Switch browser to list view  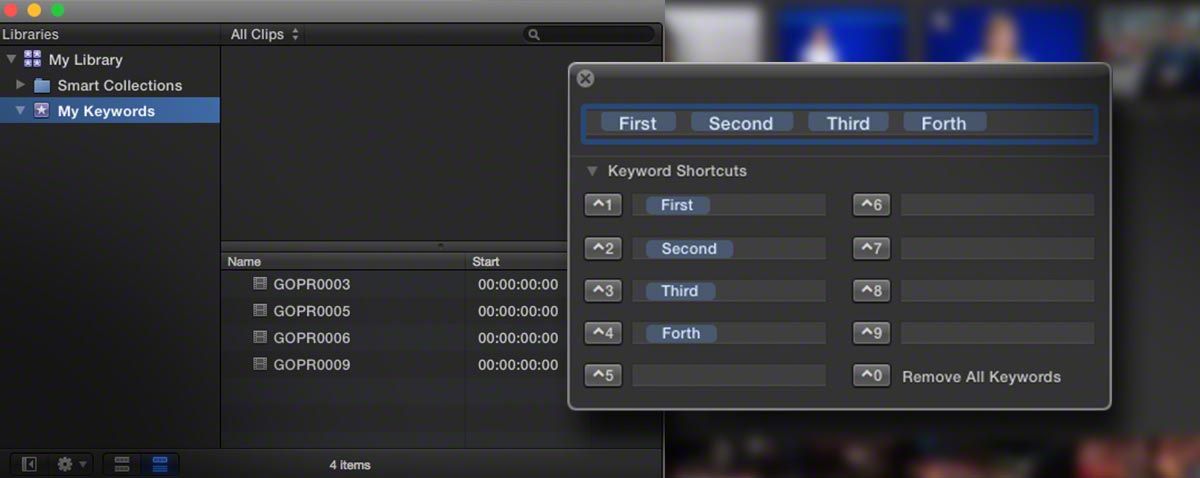(160, 464)
